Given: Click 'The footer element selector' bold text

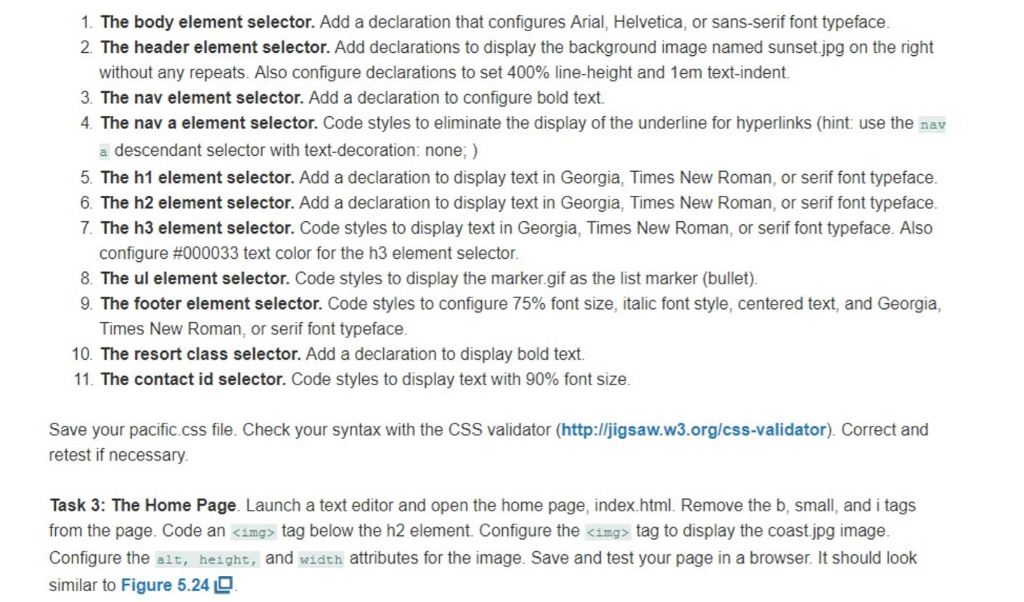Looking at the screenshot, I should (x=211, y=303).
